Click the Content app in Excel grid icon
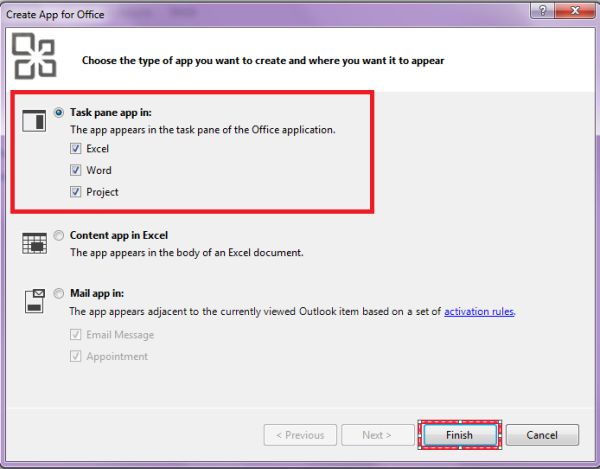Viewport: 600px width, 469px height. (34, 243)
